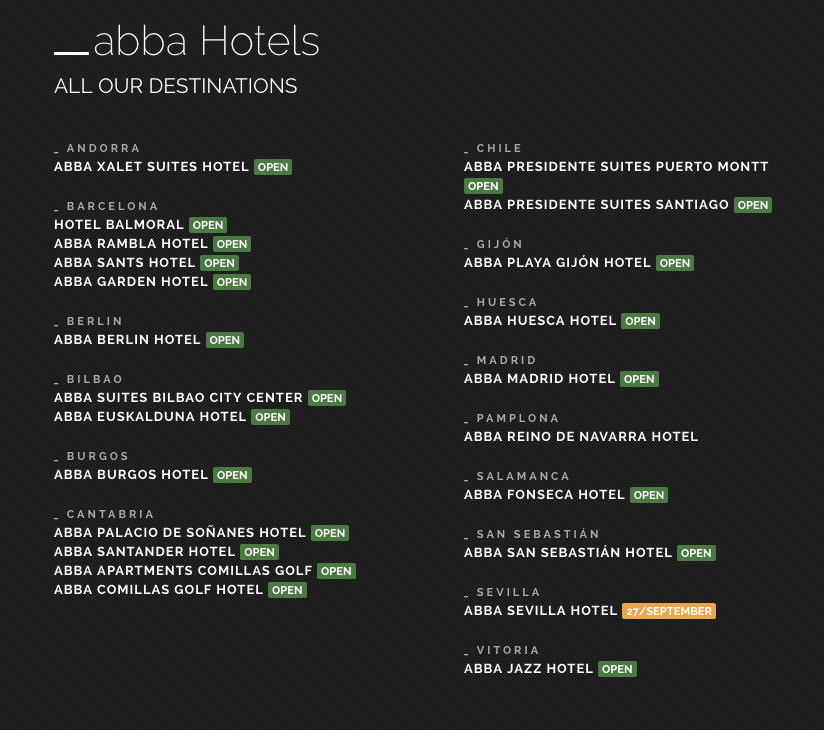This screenshot has height=730, width=824.
Task: Select Abba Palacio de Soñanes Hotel
Action: tap(180, 532)
